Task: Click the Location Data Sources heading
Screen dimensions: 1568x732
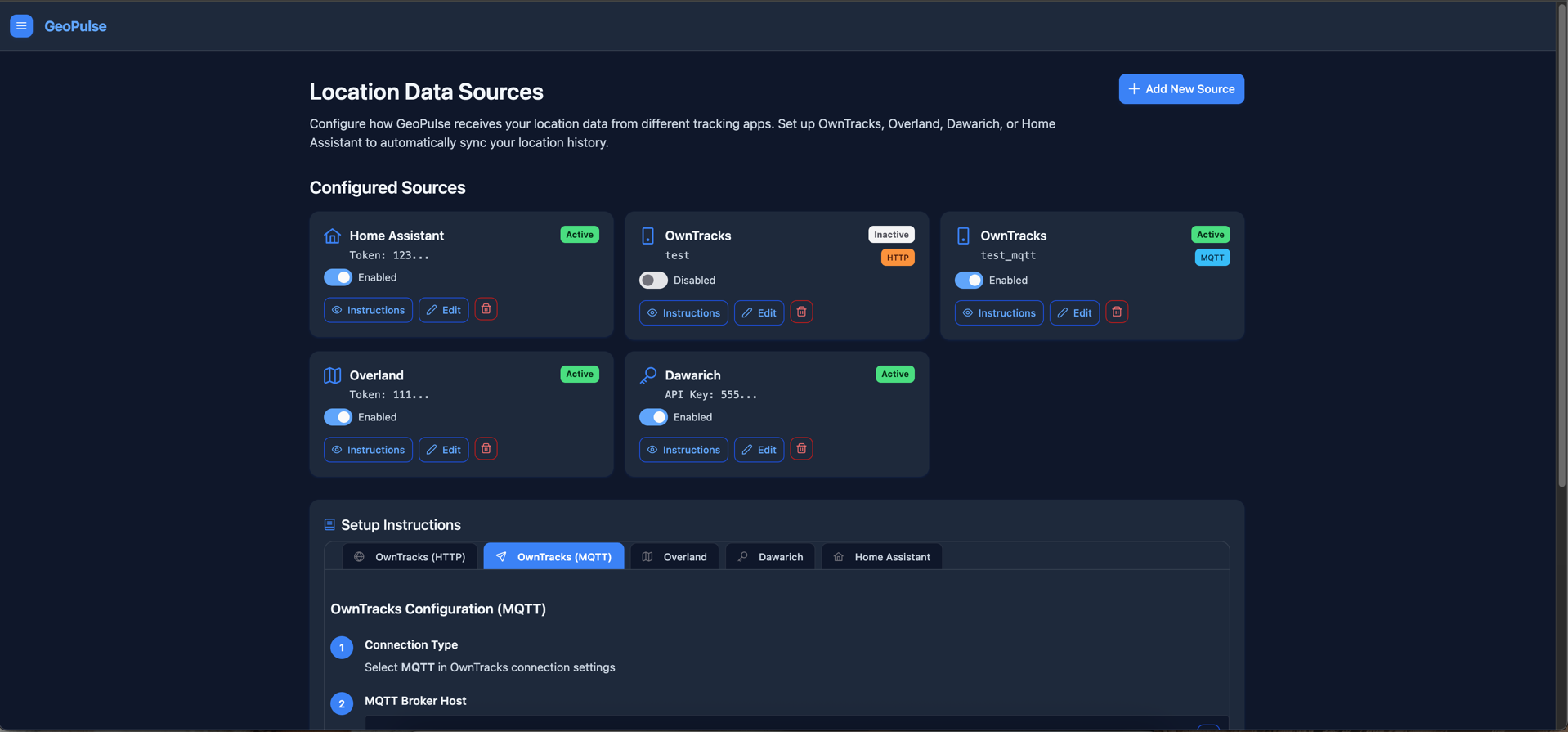Action: 426,92
